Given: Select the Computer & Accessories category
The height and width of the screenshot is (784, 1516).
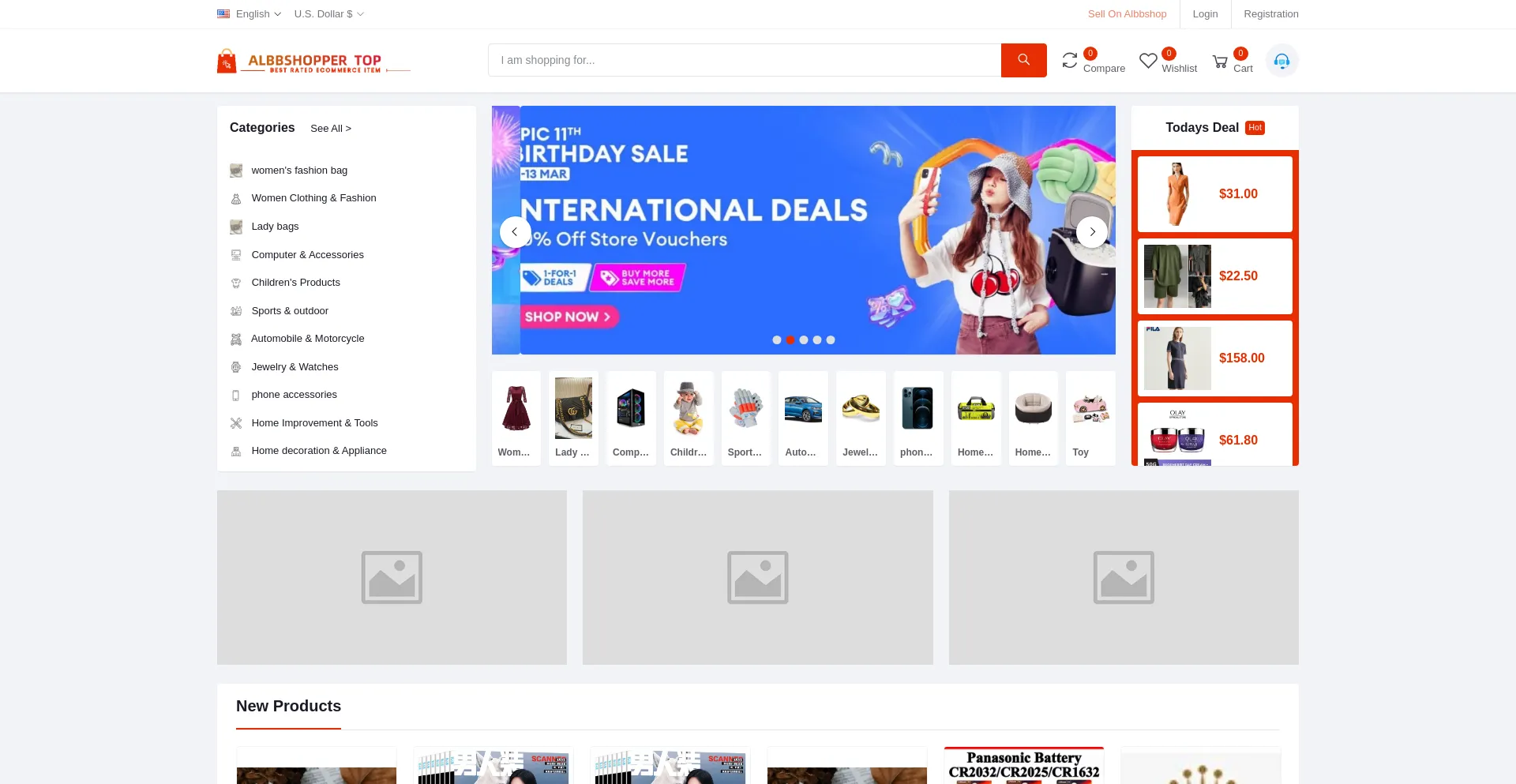Looking at the screenshot, I should (x=308, y=255).
